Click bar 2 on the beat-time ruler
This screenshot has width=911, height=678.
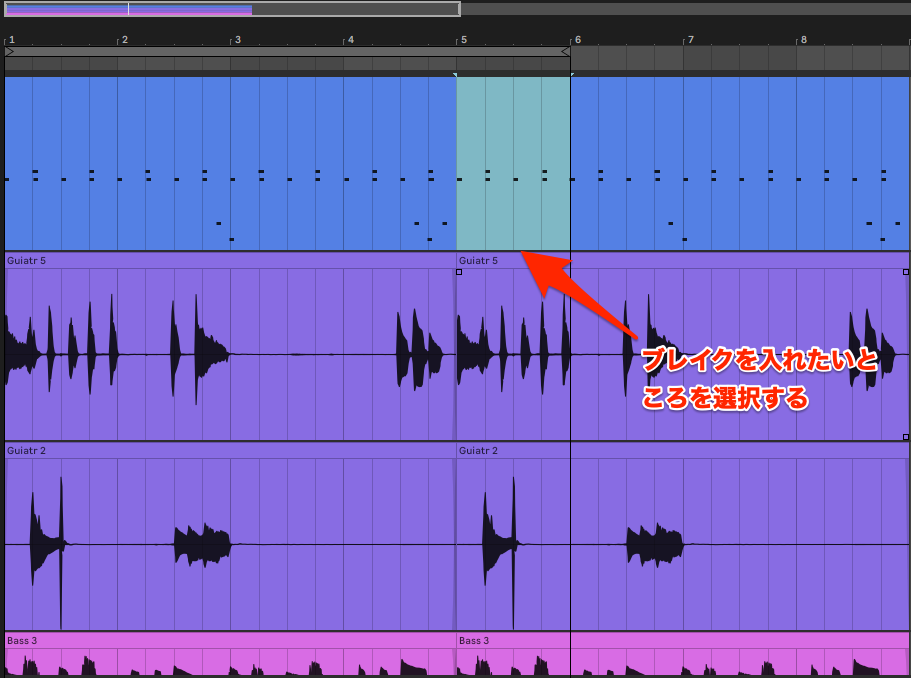(124, 40)
